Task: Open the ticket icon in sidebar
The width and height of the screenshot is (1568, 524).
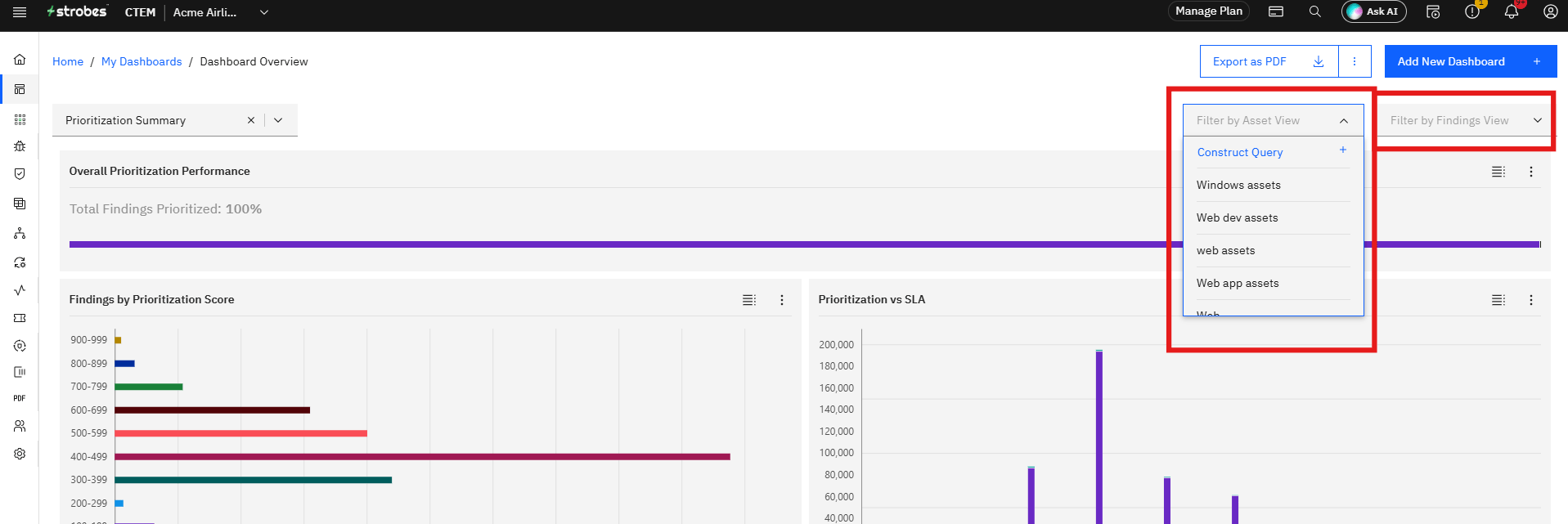Action: click(20, 318)
